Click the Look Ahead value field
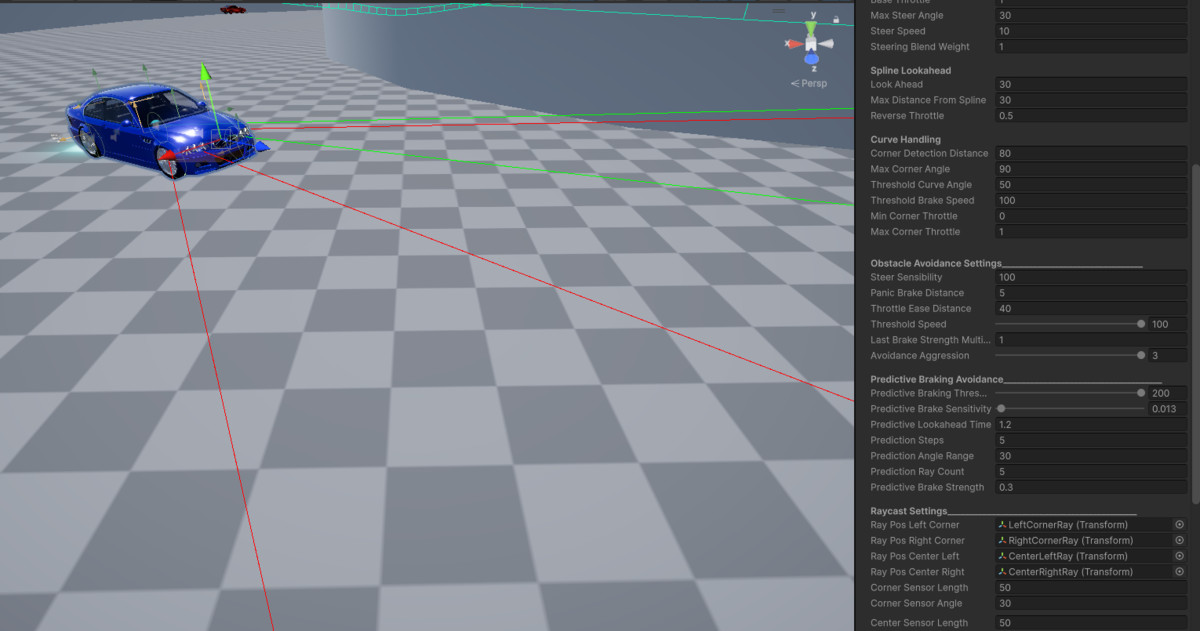 tap(1091, 85)
